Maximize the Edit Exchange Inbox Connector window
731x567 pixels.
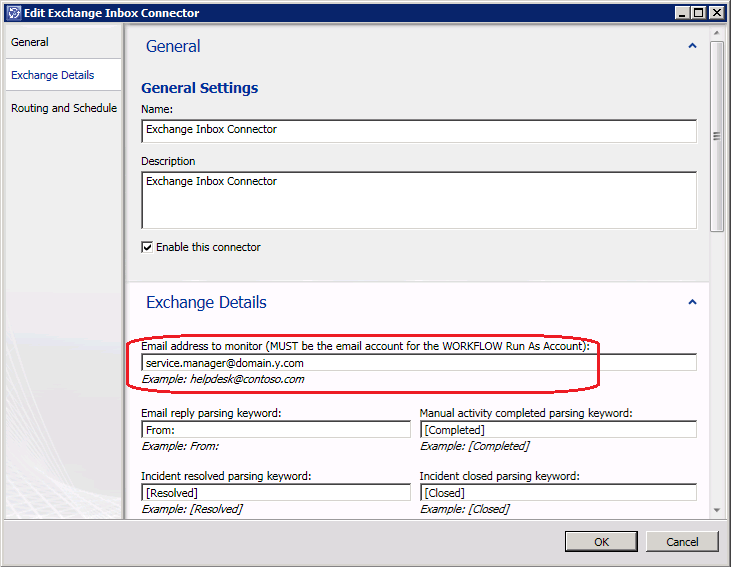click(x=699, y=13)
